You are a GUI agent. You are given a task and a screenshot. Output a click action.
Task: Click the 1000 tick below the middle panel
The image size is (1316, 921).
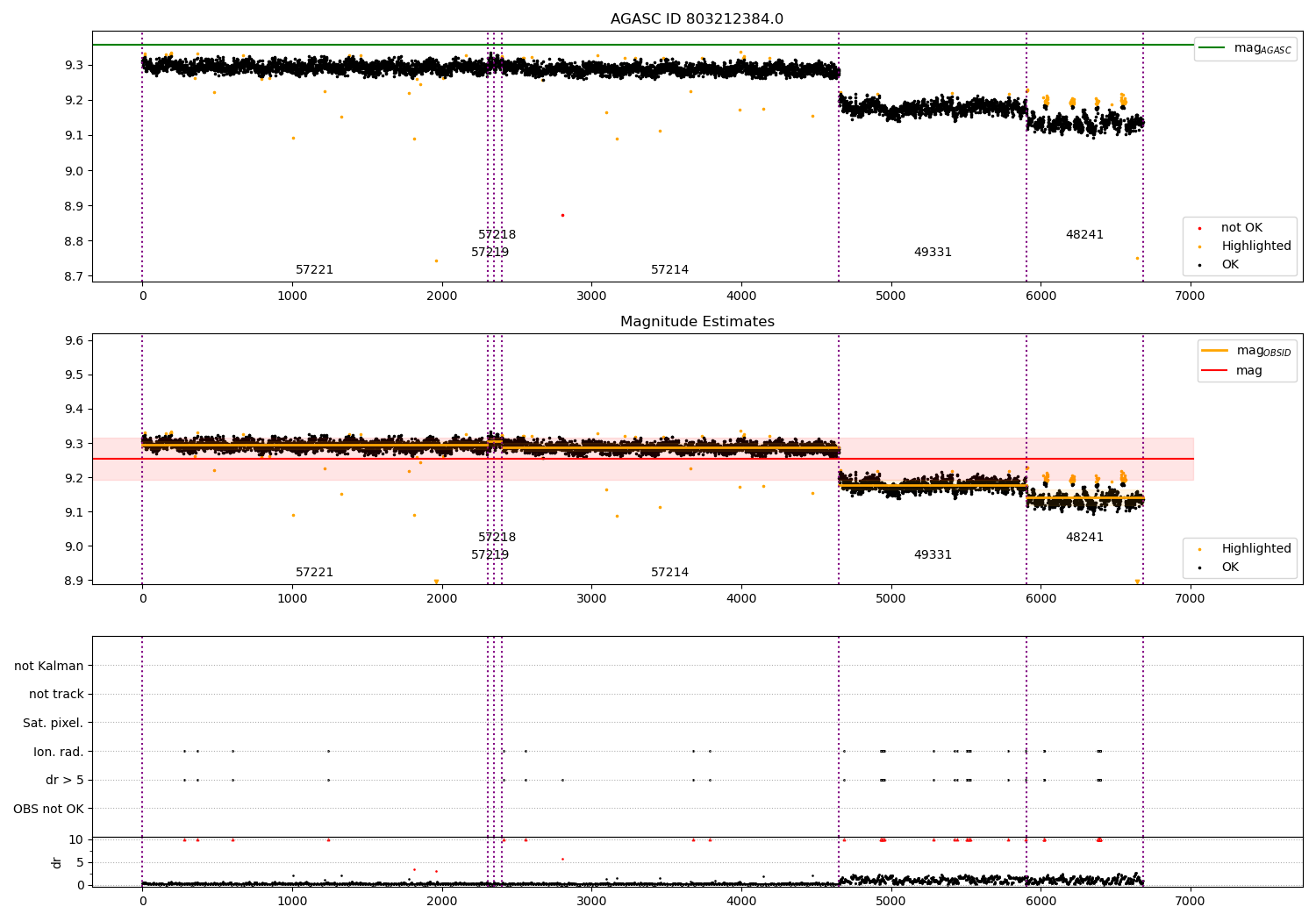tap(292, 598)
